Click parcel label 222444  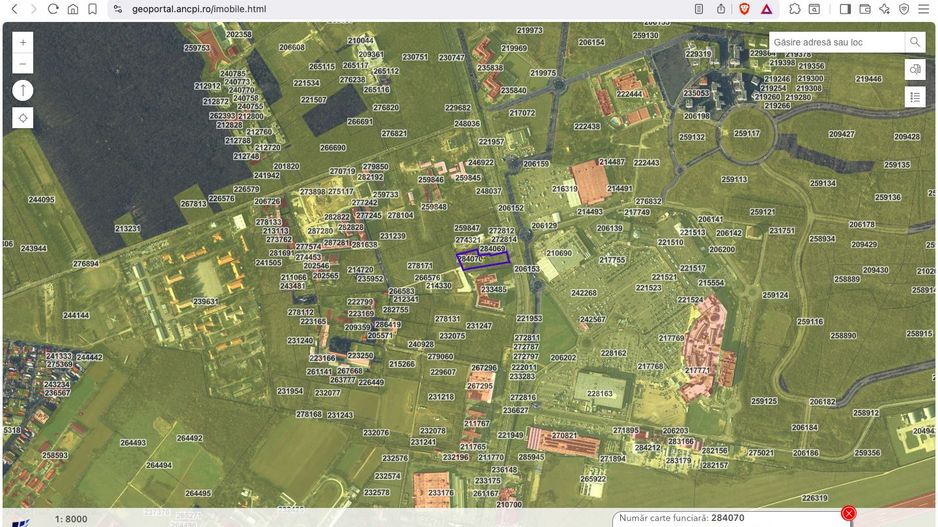[629, 94]
